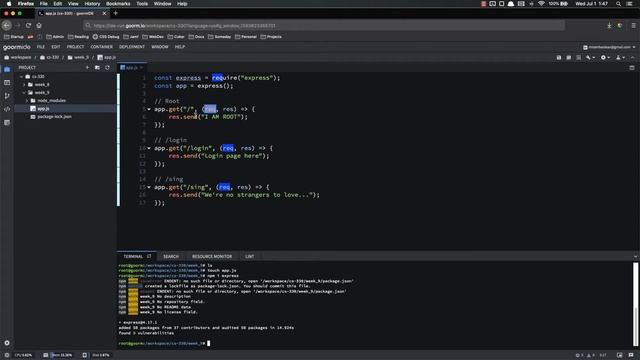The height and width of the screenshot is (360, 640).
Task: Open the DEPLOYMENT menu
Action: click(x=132, y=47)
